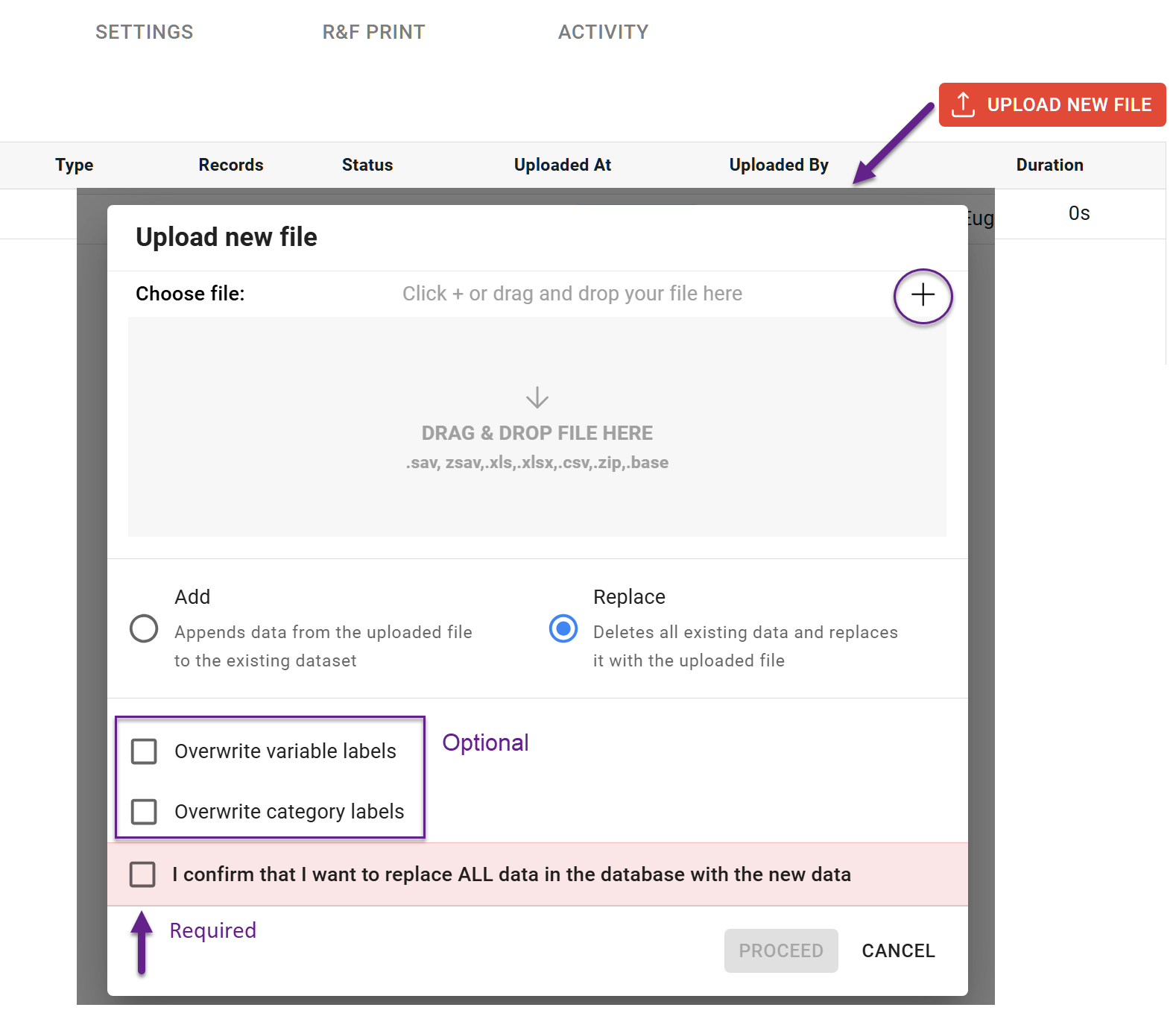This screenshot has height=1025, width=1176.
Task: Click the 'Click + or drag and drop' placeholder
Action: pyautogui.click(x=572, y=294)
